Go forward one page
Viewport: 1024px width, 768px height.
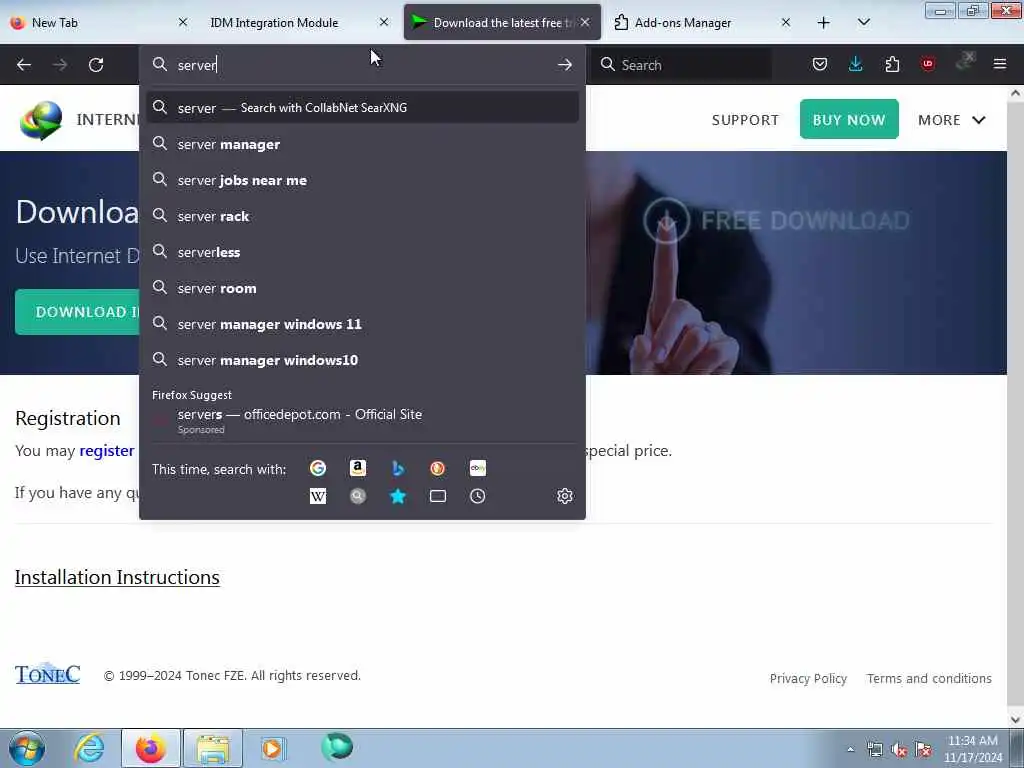(59, 65)
